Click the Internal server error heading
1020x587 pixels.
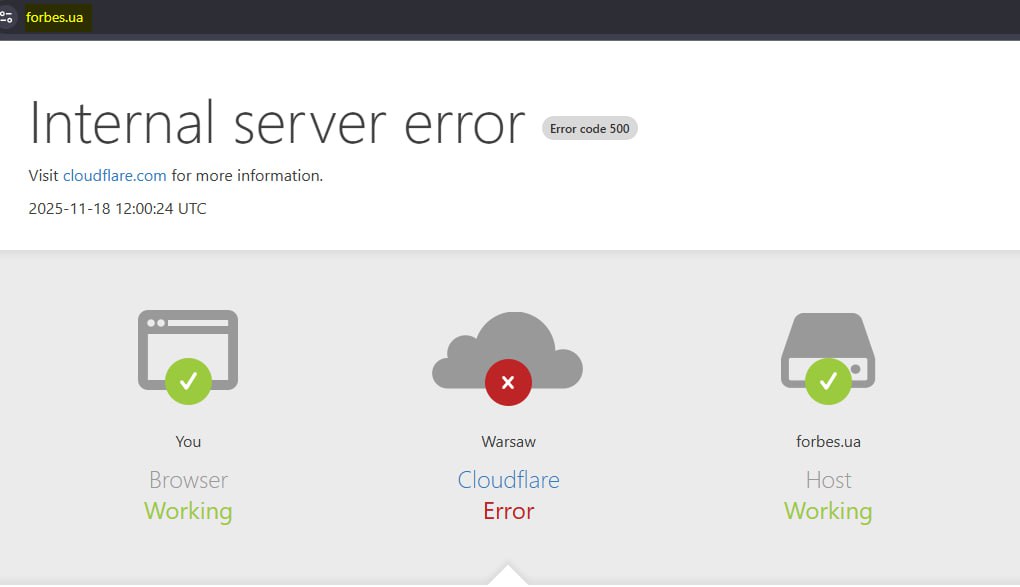click(277, 124)
